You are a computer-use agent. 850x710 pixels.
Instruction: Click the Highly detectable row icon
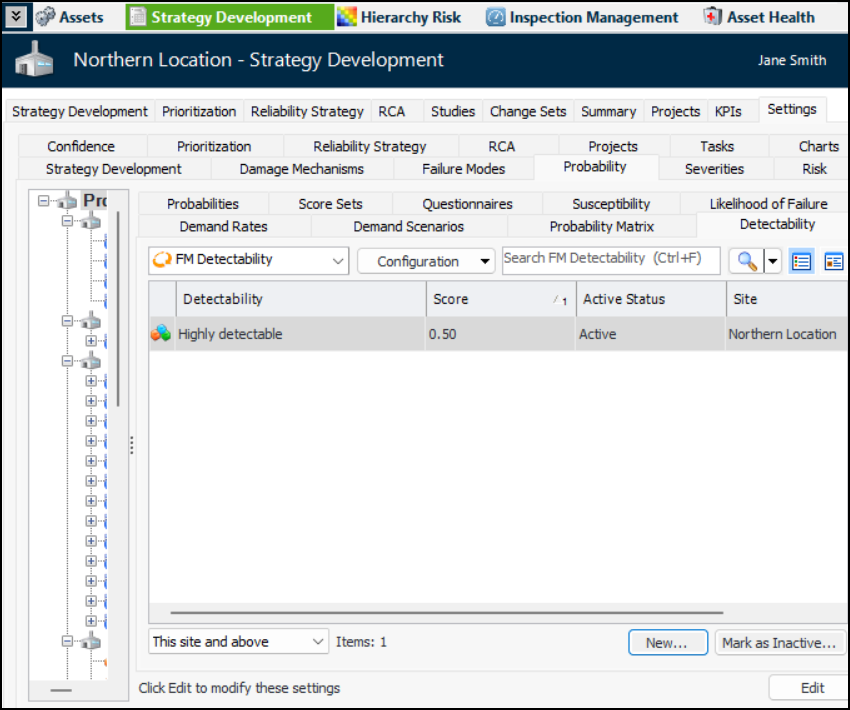(x=161, y=334)
